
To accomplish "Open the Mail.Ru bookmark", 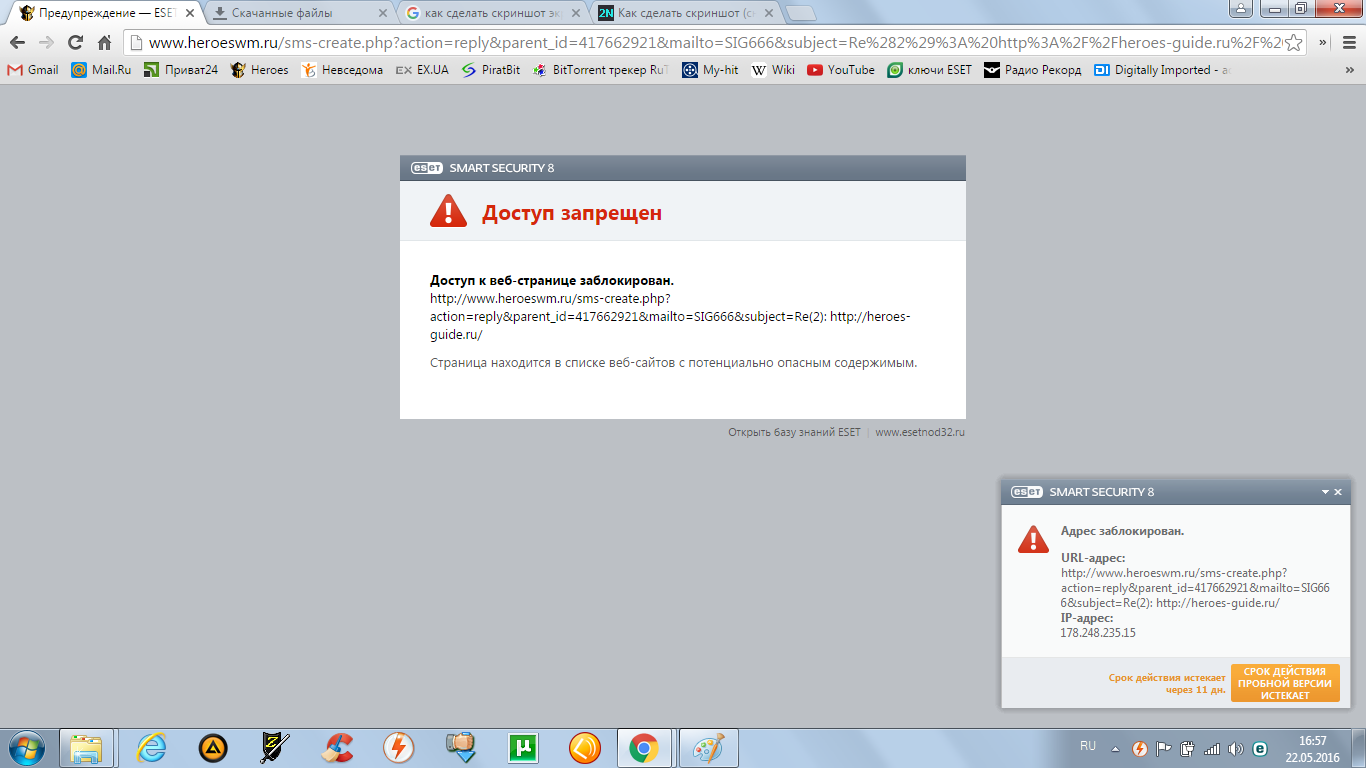I will tap(101, 70).
